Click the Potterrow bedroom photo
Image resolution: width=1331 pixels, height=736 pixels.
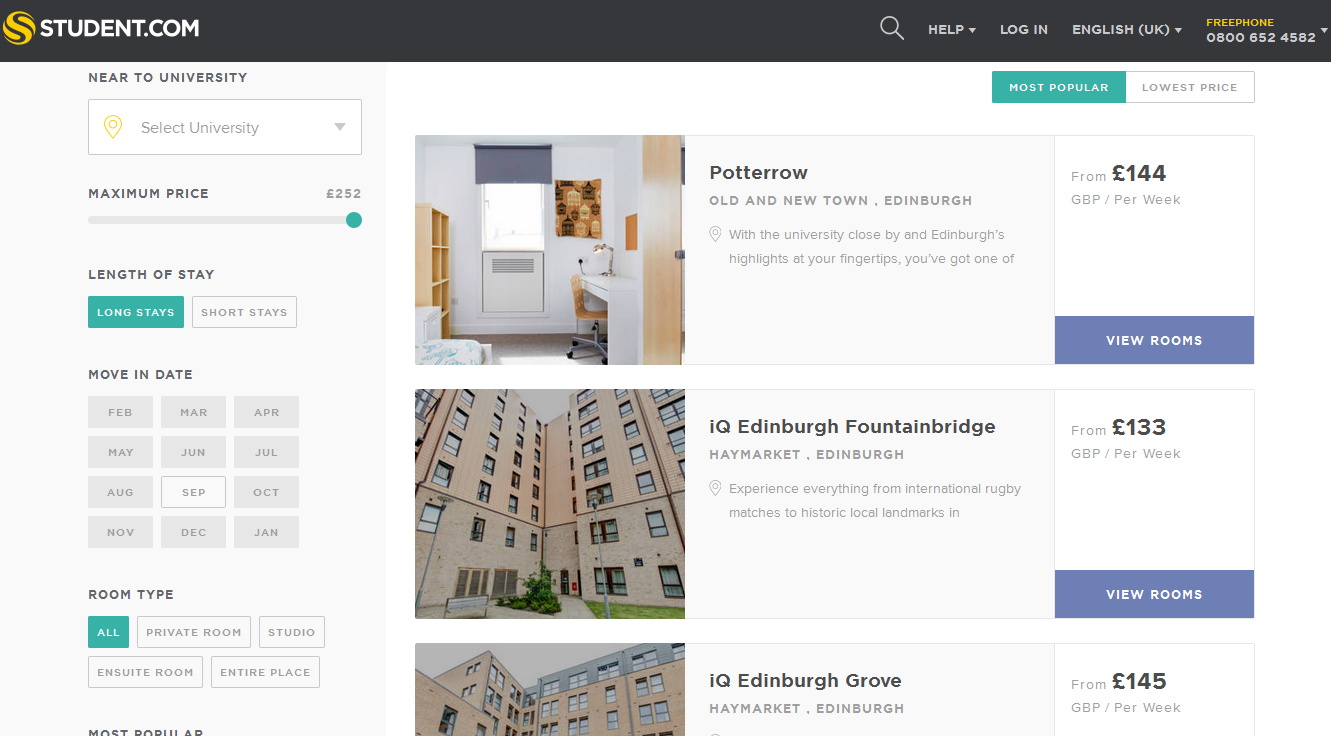[x=550, y=250]
